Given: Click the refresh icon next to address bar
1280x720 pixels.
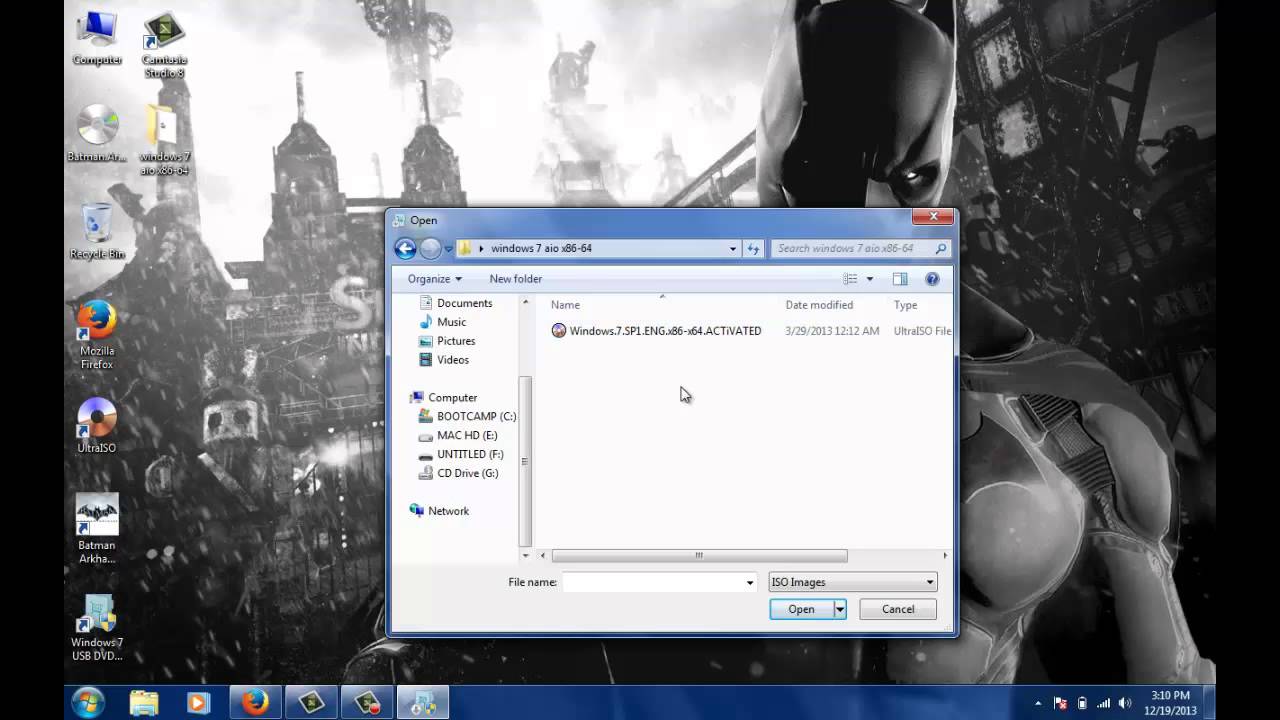Looking at the screenshot, I should (x=753, y=249).
